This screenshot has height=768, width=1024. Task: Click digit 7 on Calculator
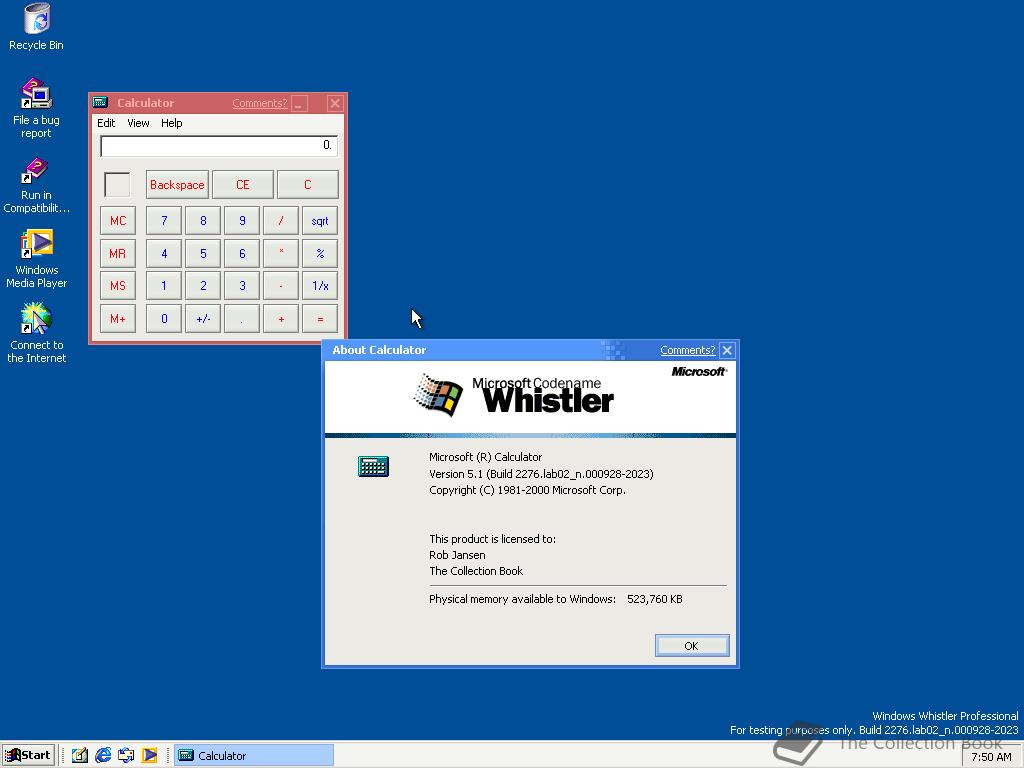coord(164,221)
